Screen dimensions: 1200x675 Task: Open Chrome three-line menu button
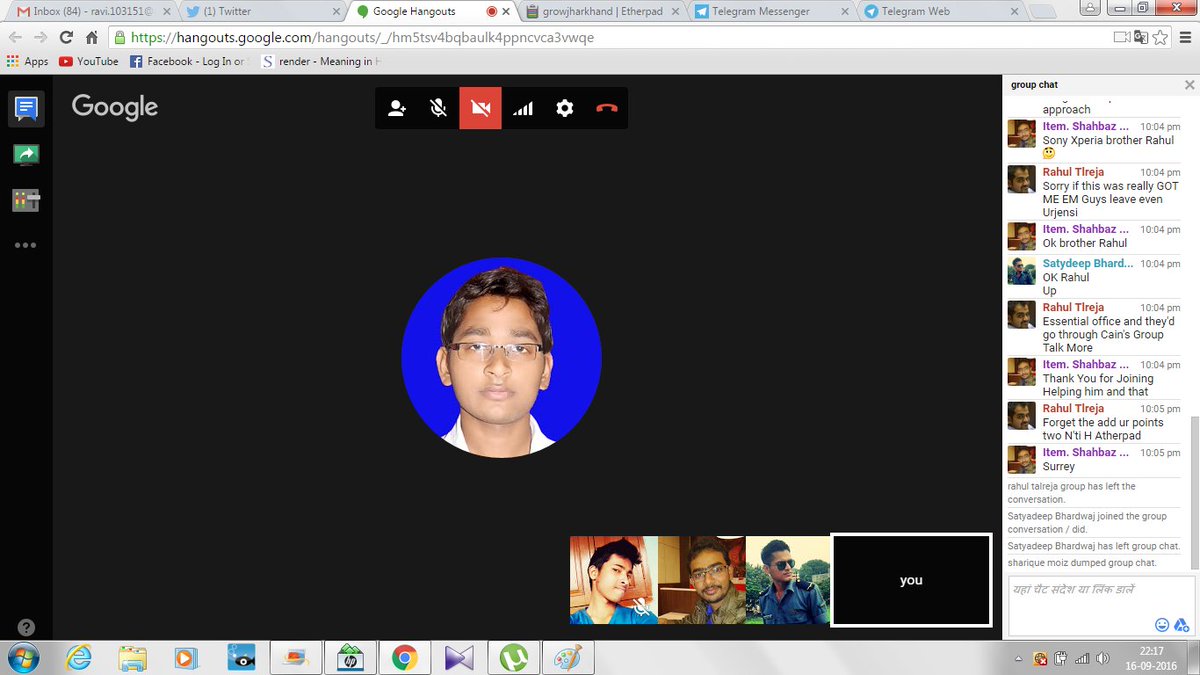1185,38
